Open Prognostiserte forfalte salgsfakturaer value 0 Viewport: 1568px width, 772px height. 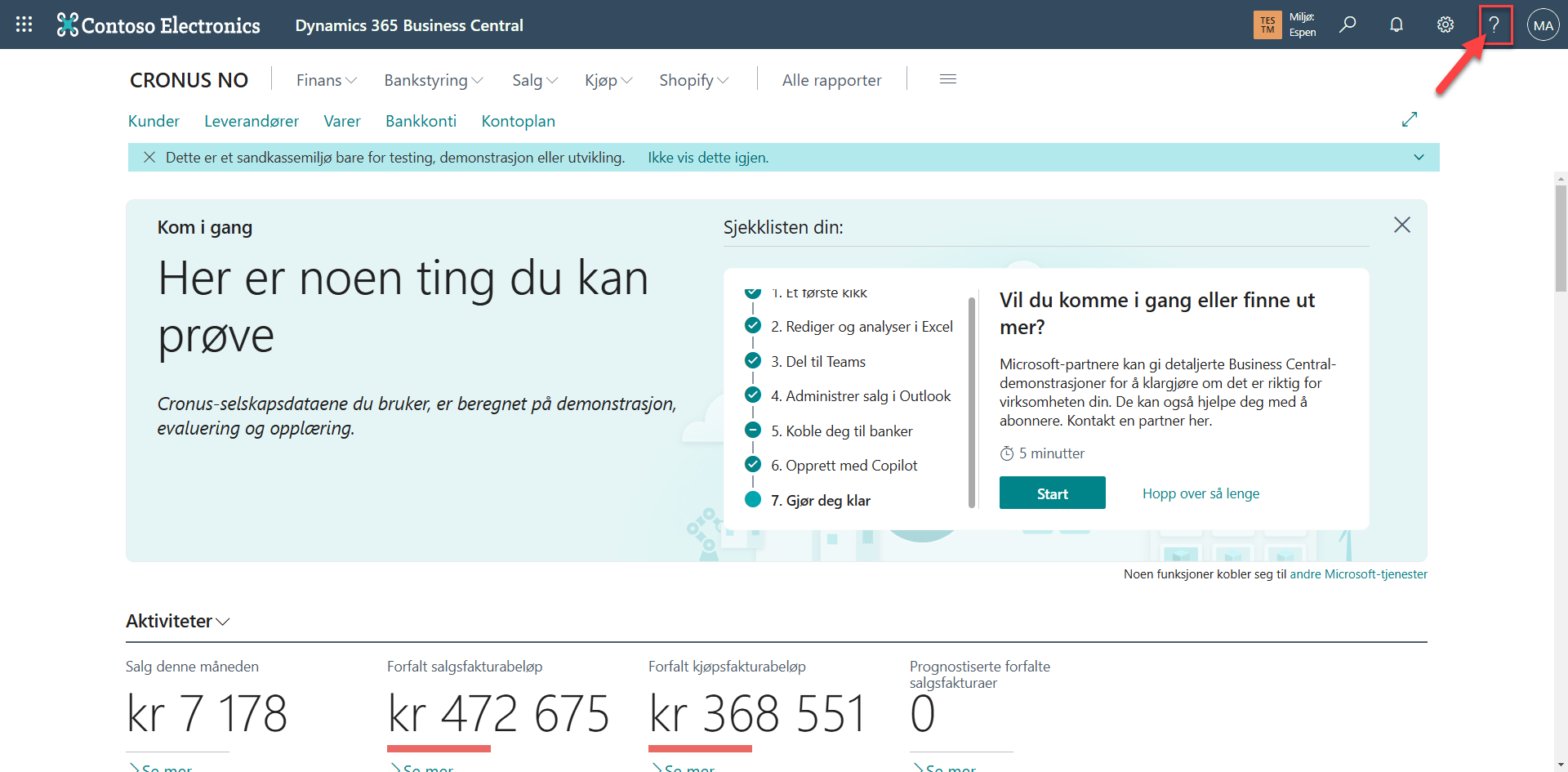[x=923, y=713]
